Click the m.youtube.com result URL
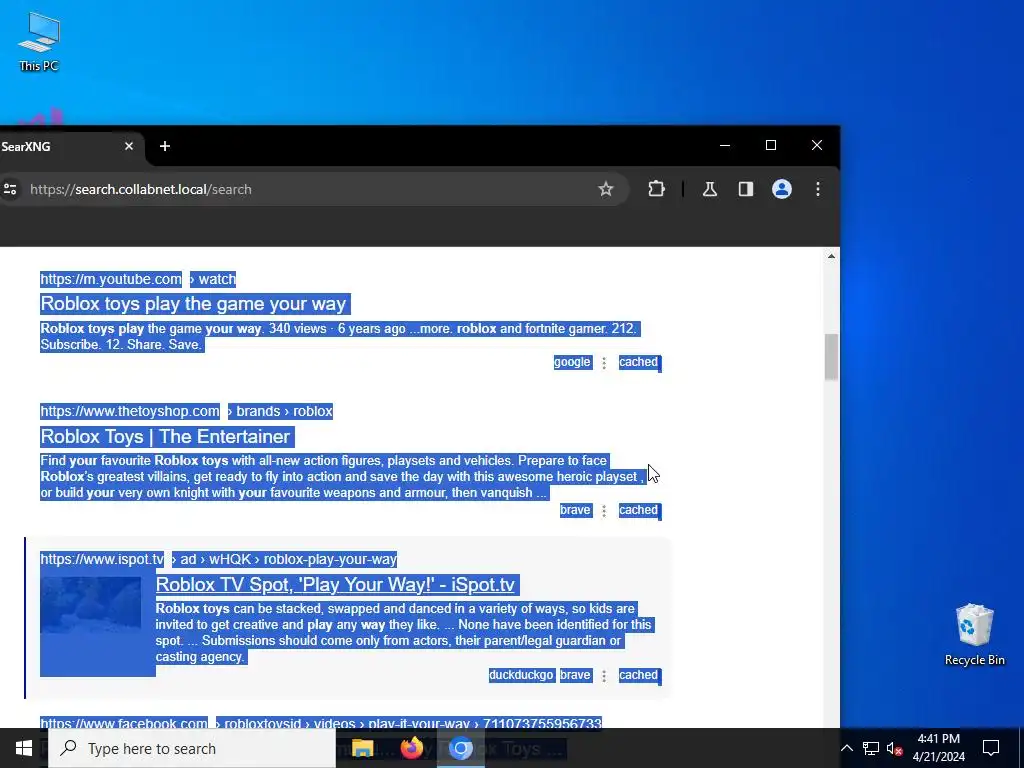Image resolution: width=1024 pixels, height=768 pixels. point(111,280)
